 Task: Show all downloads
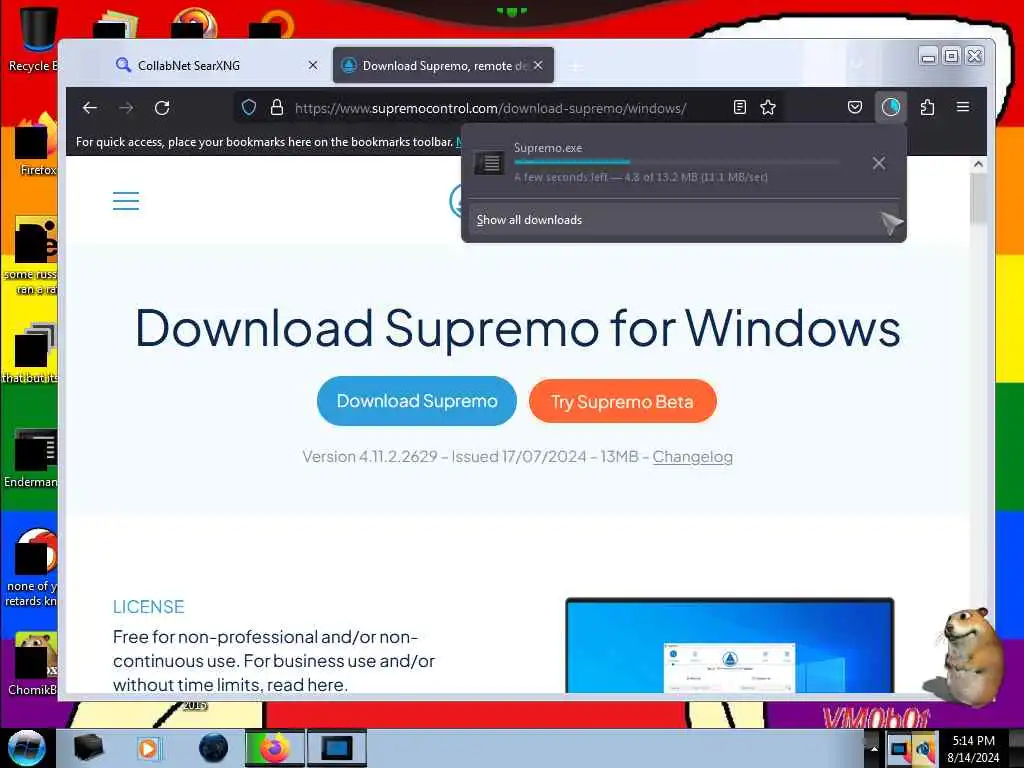683,220
